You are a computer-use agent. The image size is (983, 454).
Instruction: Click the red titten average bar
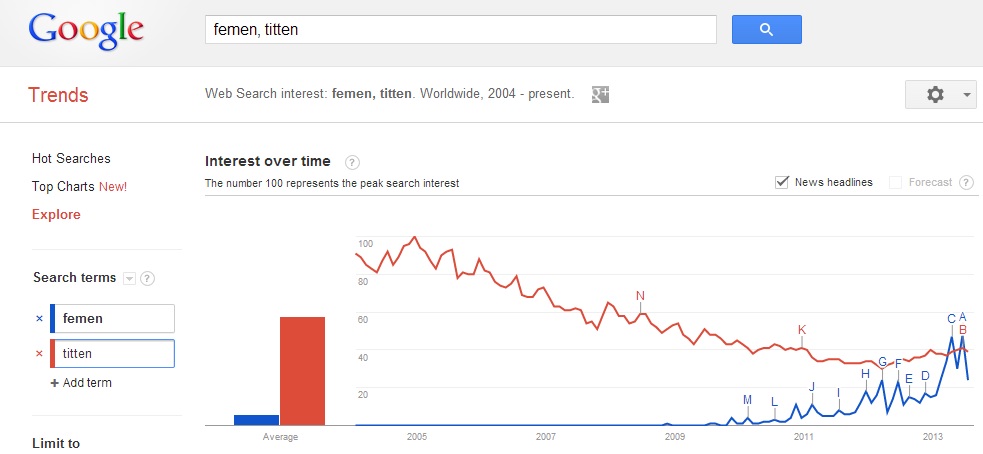click(x=302, y=371)
